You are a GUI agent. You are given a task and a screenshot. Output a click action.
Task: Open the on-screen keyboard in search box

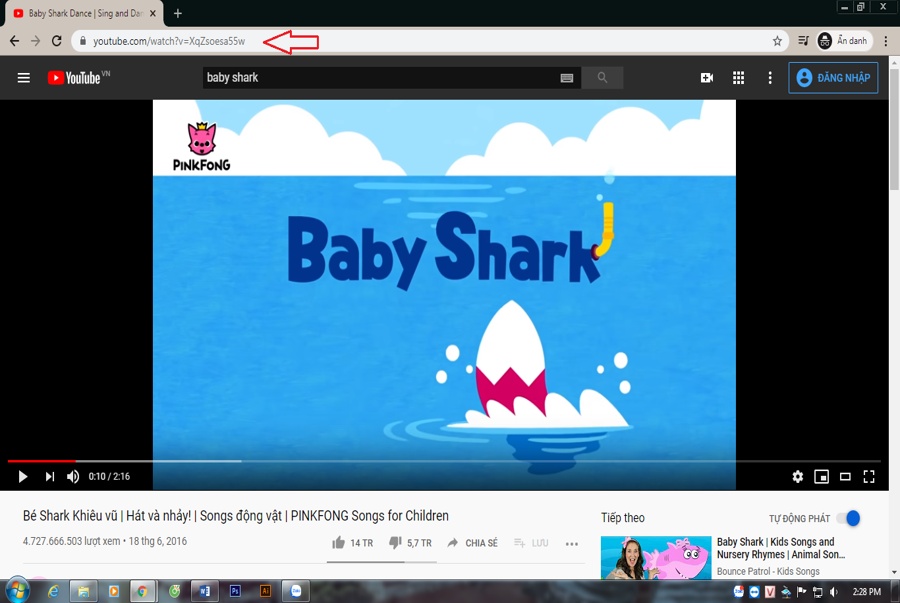[567, 78]
